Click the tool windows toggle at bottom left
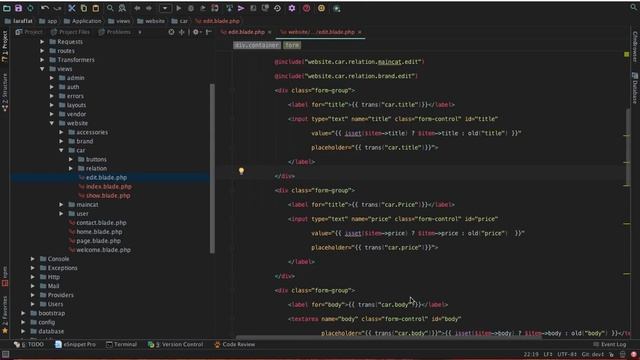Image resolution: width=640 pixels, height=360 pixels. point(5,354)
